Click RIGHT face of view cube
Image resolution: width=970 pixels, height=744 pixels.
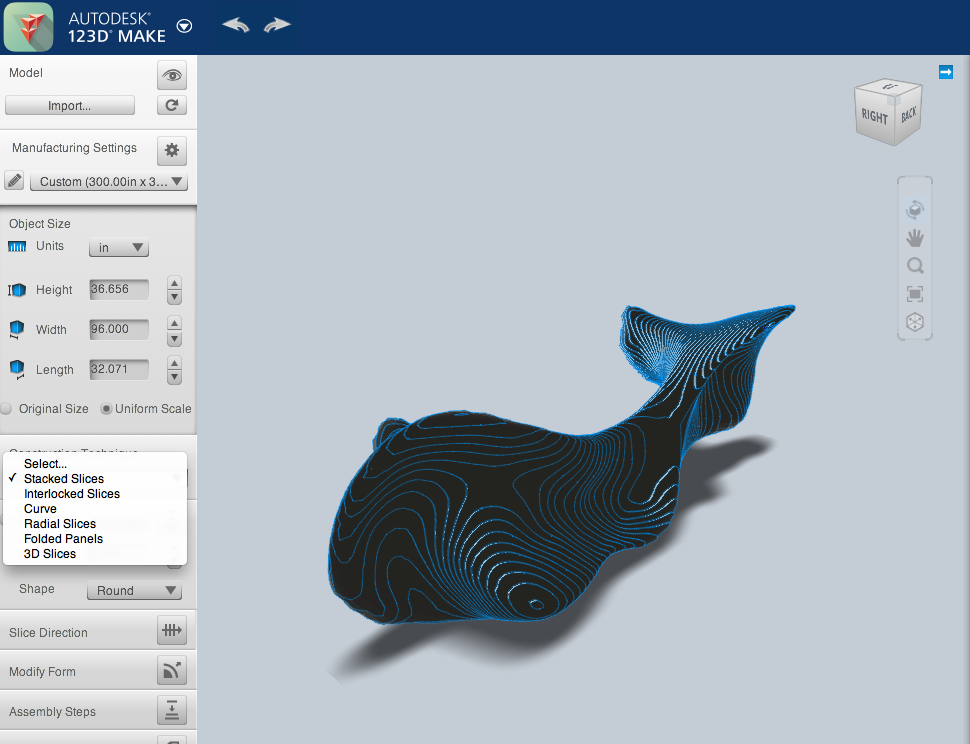873,116
